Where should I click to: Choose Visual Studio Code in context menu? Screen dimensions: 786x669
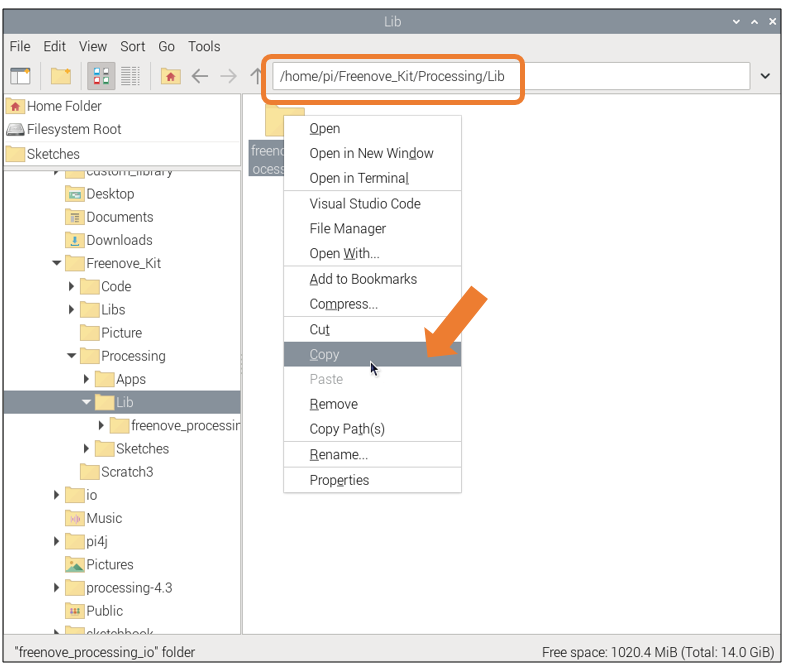[372, 204]
